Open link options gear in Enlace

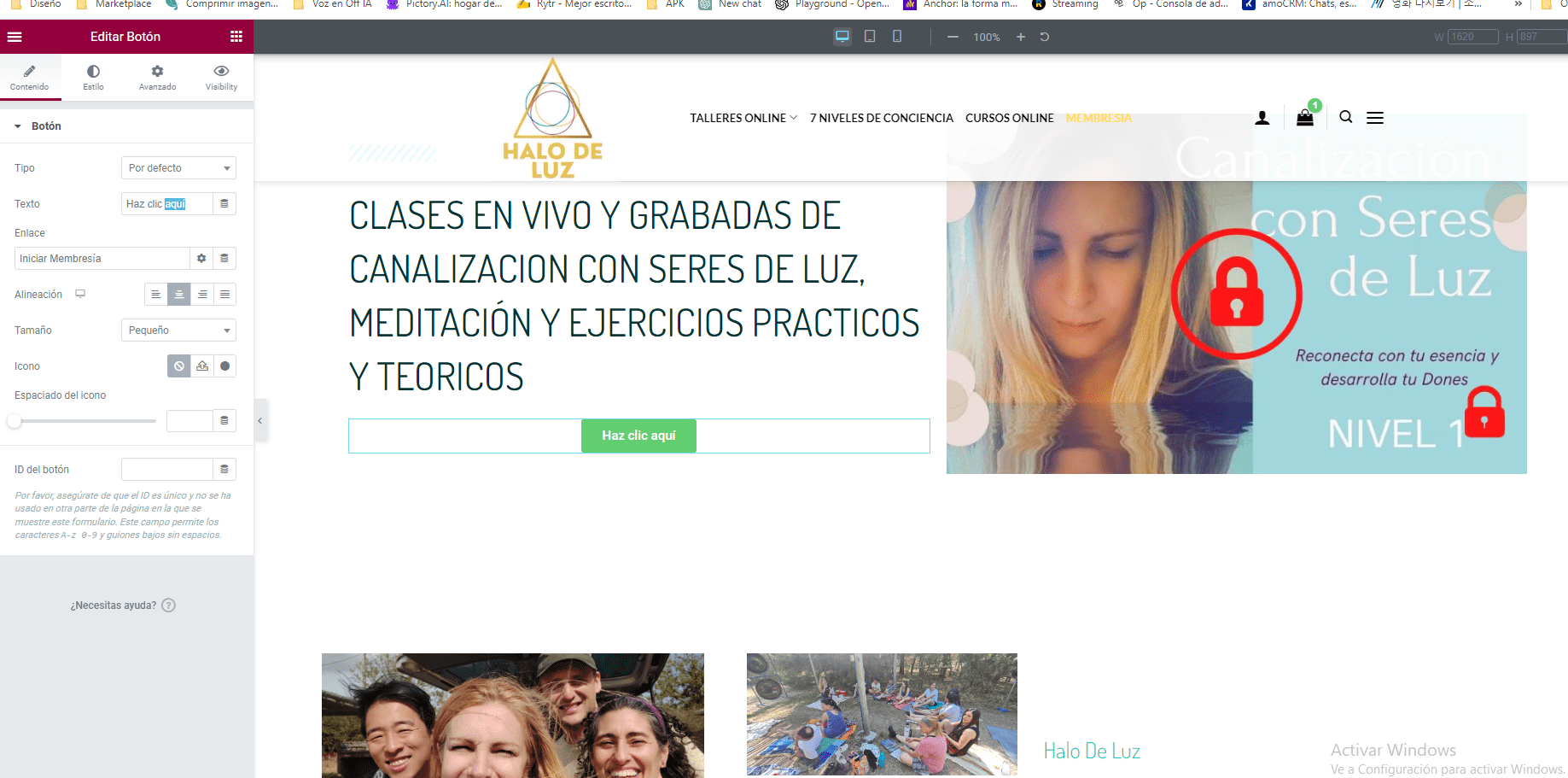click(201, 259)
